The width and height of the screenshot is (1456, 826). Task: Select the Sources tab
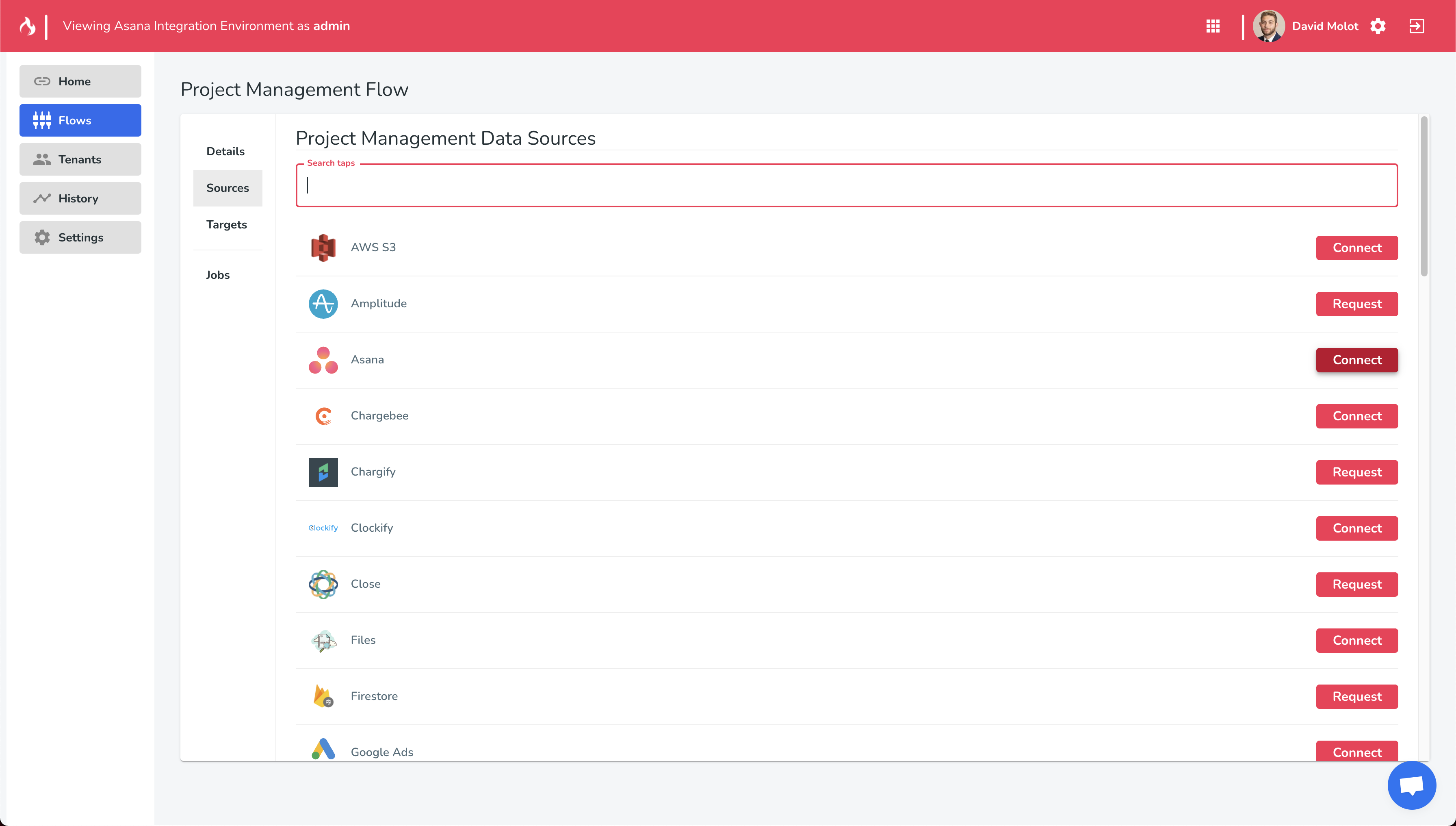[227, 188]
